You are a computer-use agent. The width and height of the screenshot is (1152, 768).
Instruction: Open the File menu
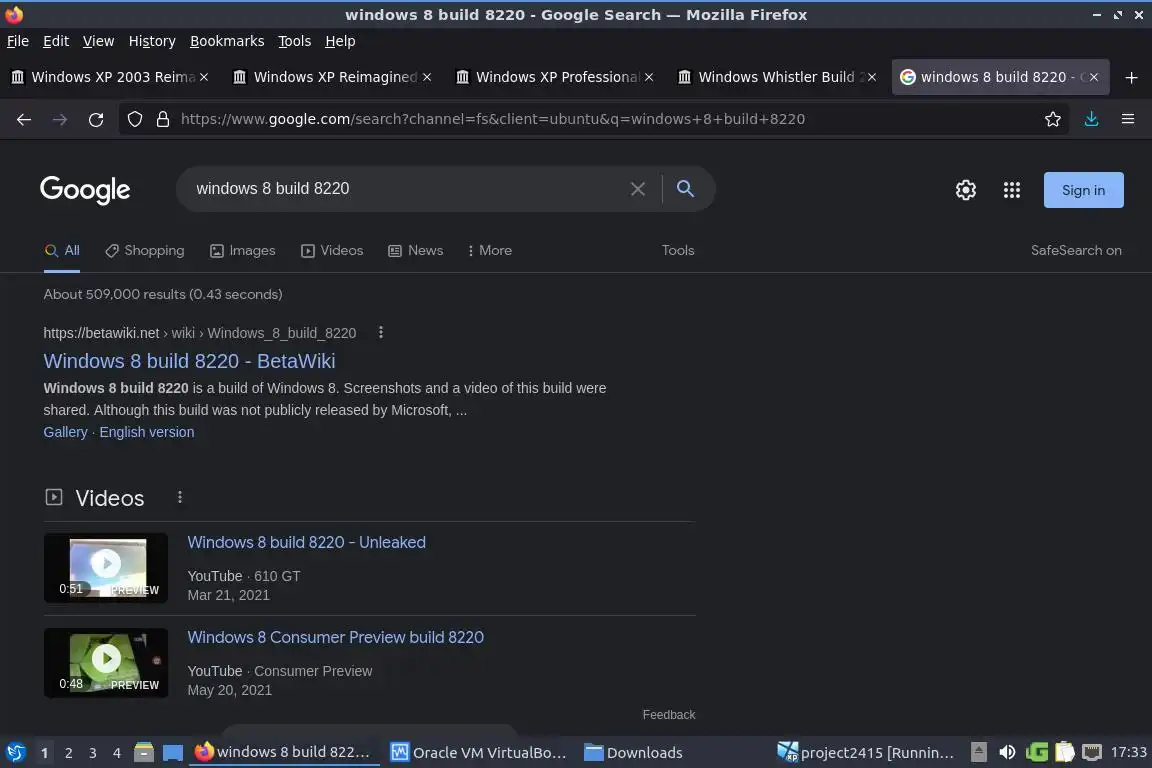coord(18,41)
